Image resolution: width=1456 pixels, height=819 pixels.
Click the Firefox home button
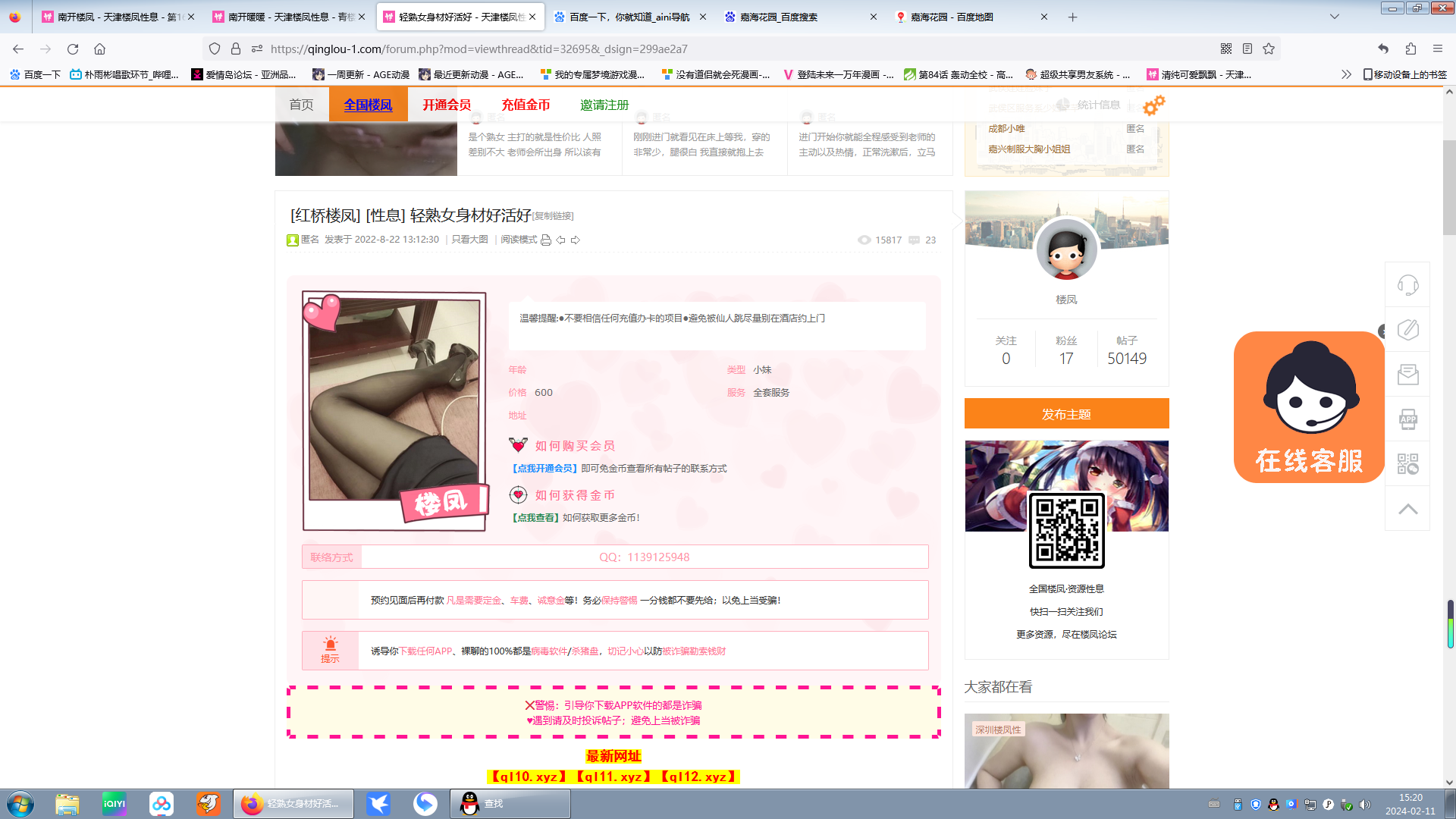coord(99,49)
